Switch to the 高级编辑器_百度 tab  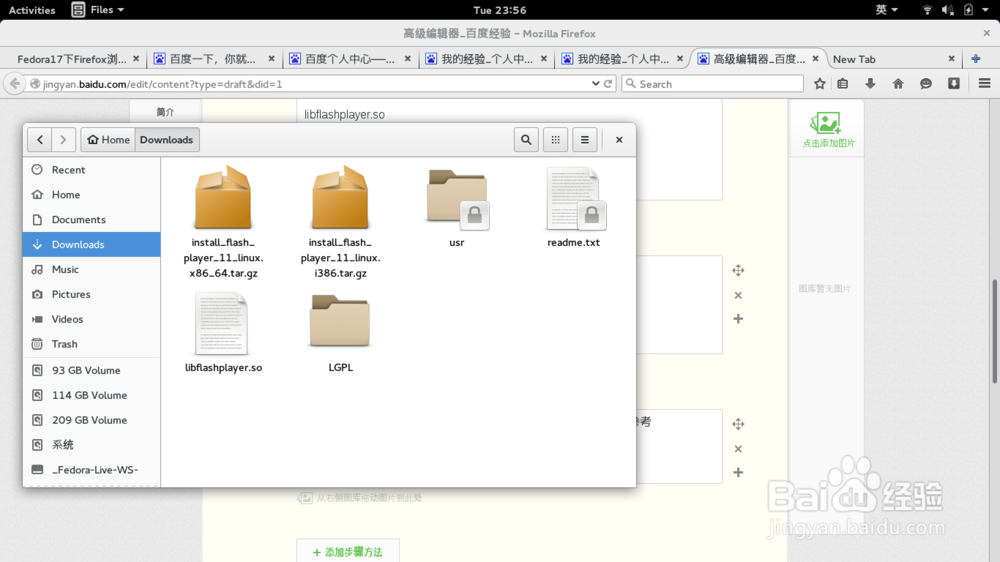[759, 59]
